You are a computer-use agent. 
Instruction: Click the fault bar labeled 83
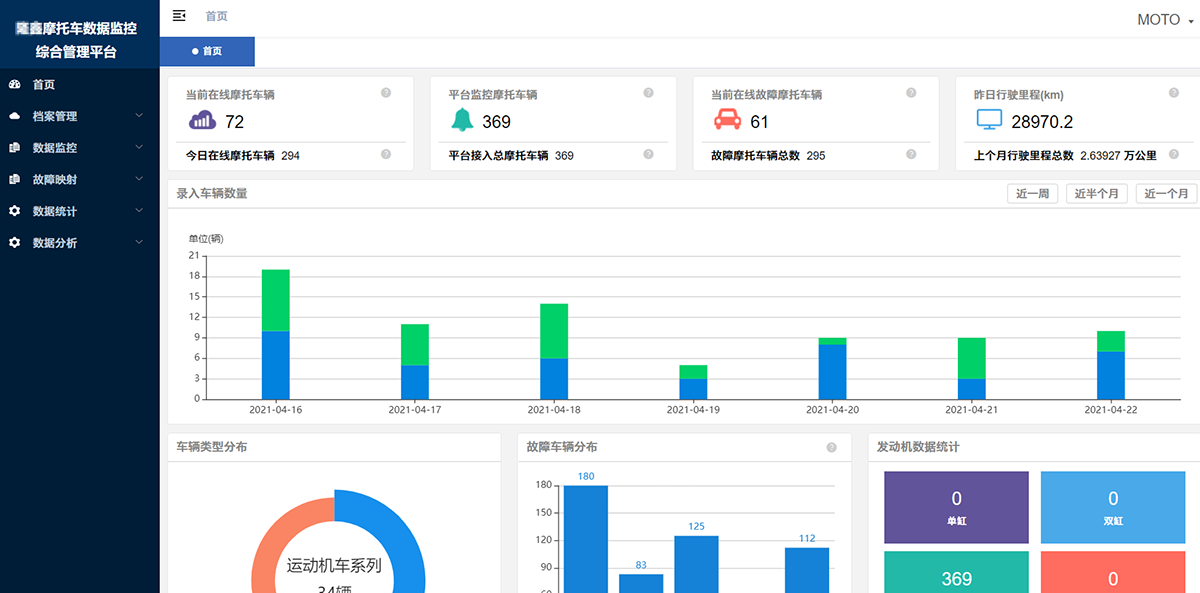(641, 583)
